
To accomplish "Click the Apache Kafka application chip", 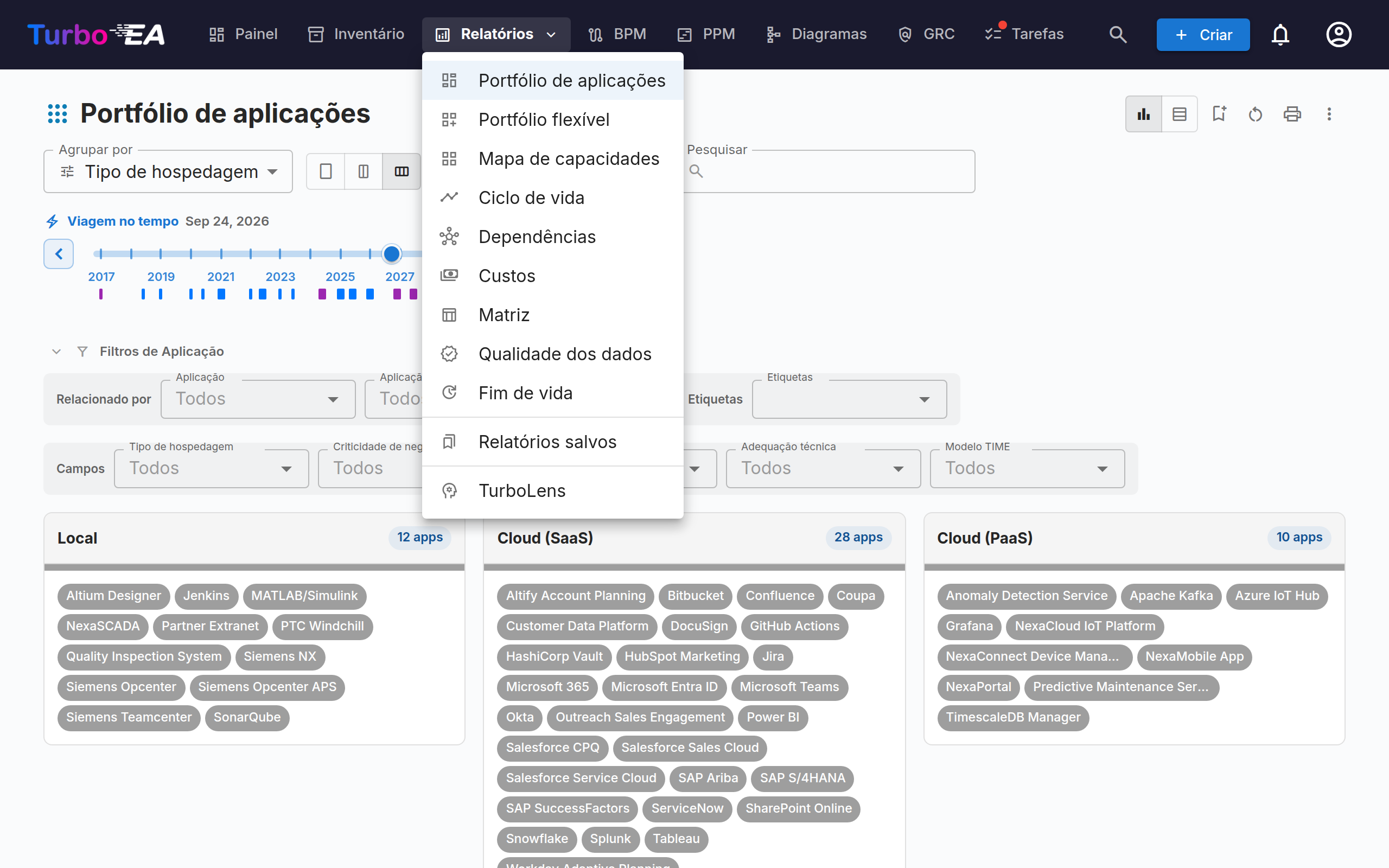I will click(x=1171, y=596).
